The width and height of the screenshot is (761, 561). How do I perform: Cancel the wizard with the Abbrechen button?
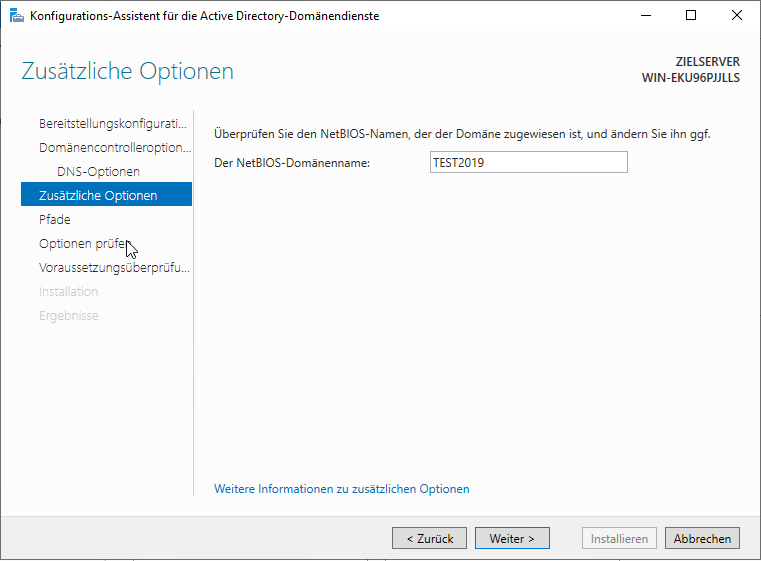(702, 538)
